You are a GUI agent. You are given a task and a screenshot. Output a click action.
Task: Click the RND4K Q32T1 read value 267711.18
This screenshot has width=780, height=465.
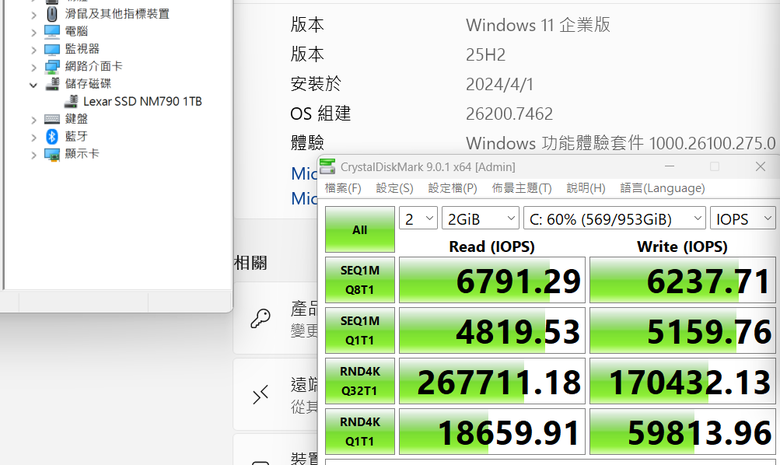point(492,381)
